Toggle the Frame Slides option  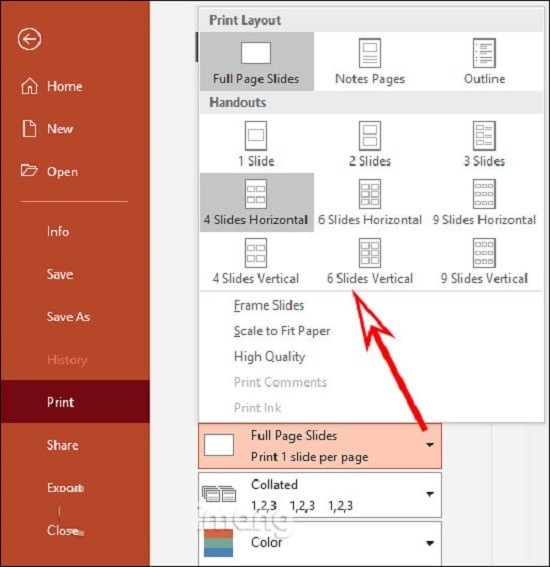[x=269, y=306]
